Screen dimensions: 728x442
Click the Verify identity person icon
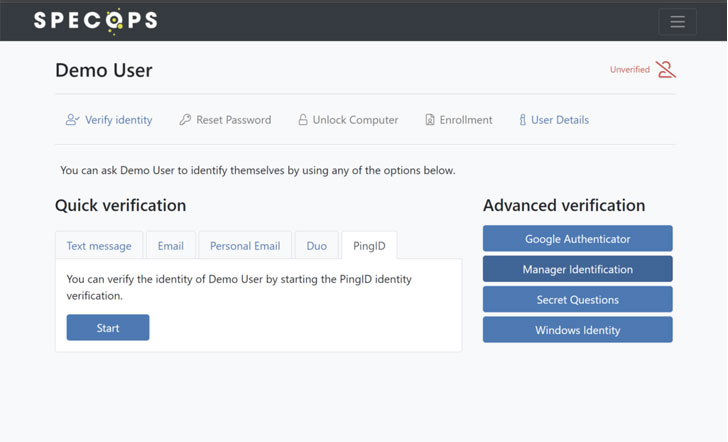(72, 120)
